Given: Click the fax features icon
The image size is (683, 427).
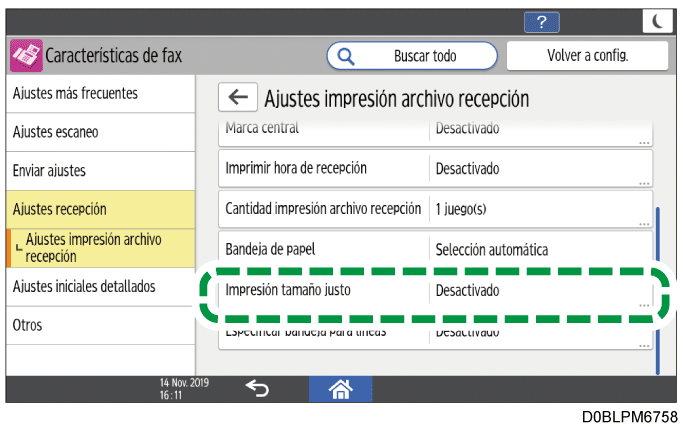Looking at the screenshot, I should tap(26, 56).
